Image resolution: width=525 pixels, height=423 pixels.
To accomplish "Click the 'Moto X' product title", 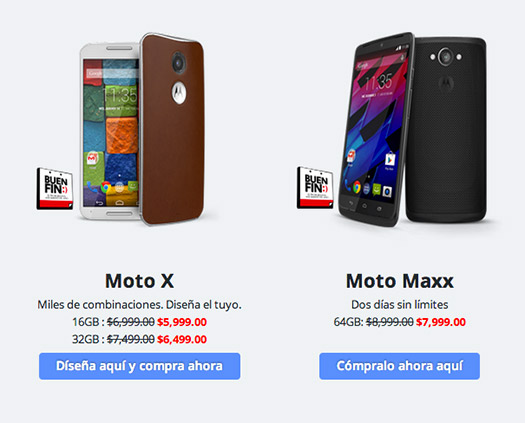I will point(140,281).
